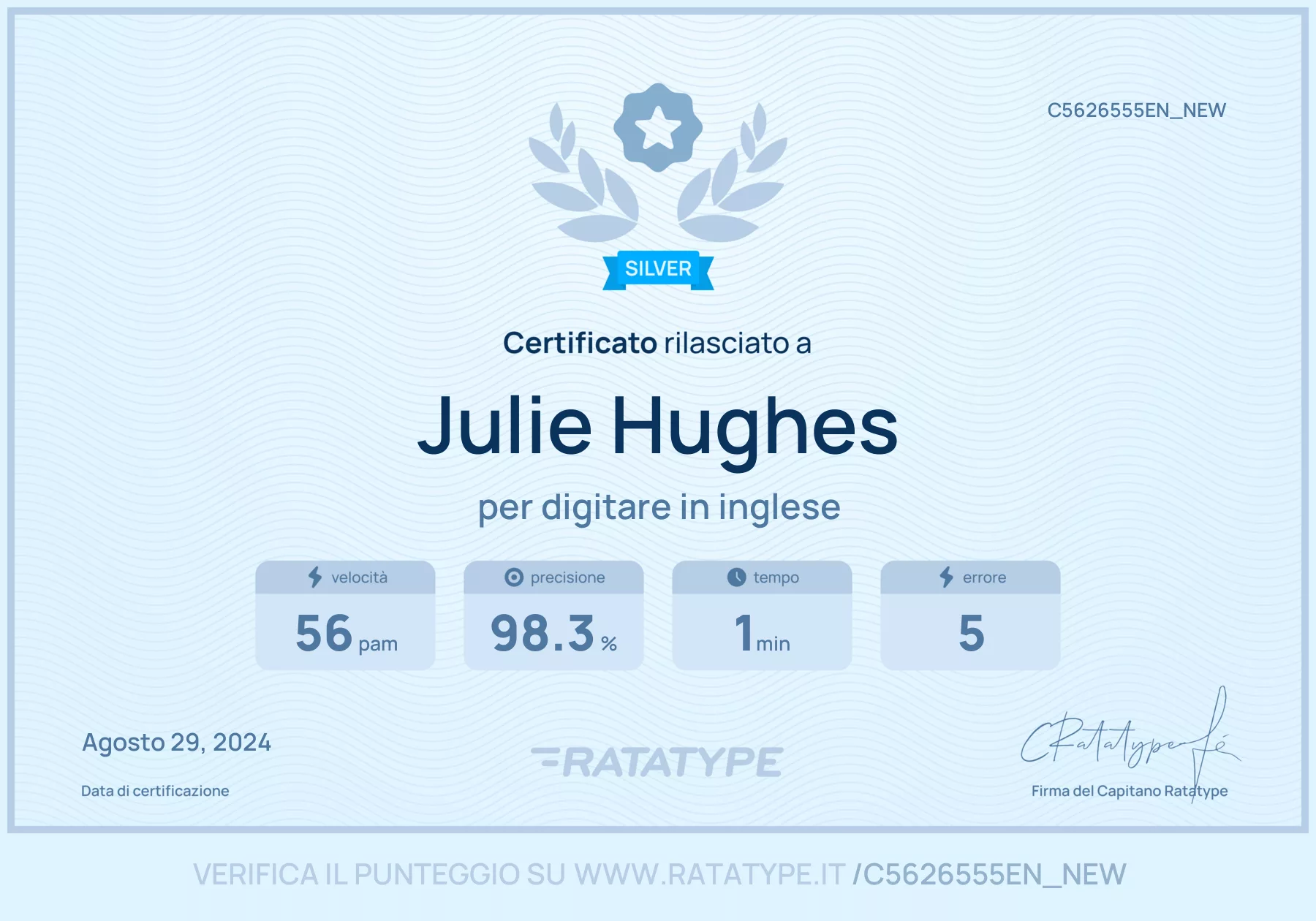Click the speed value 56 pam
The height and width of the screenshot is (921, 1316).
click(x=347, y=633)
